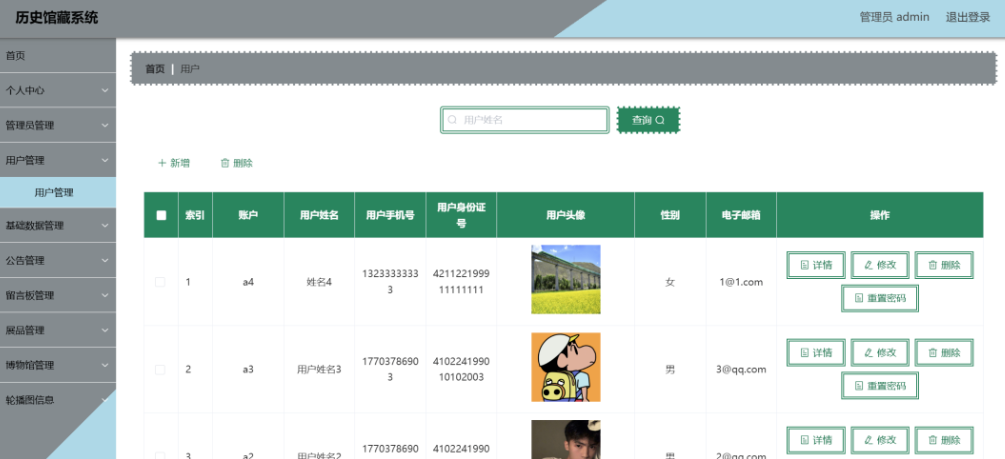
Task: Check the checkbox for row a4
Action: 160,282
